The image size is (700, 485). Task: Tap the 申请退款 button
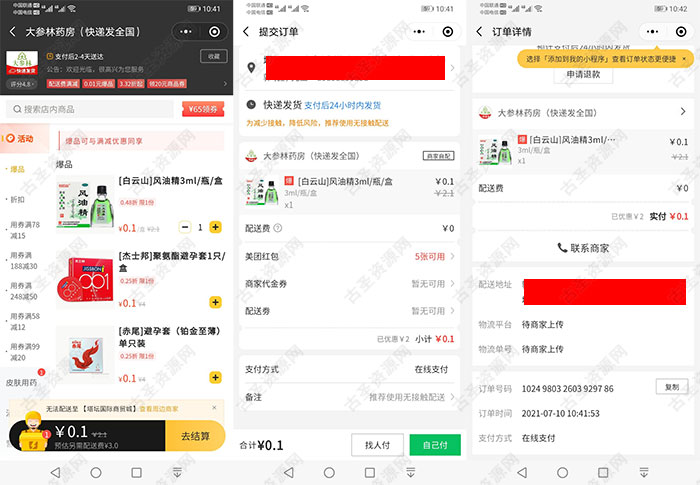pos(583,74)
